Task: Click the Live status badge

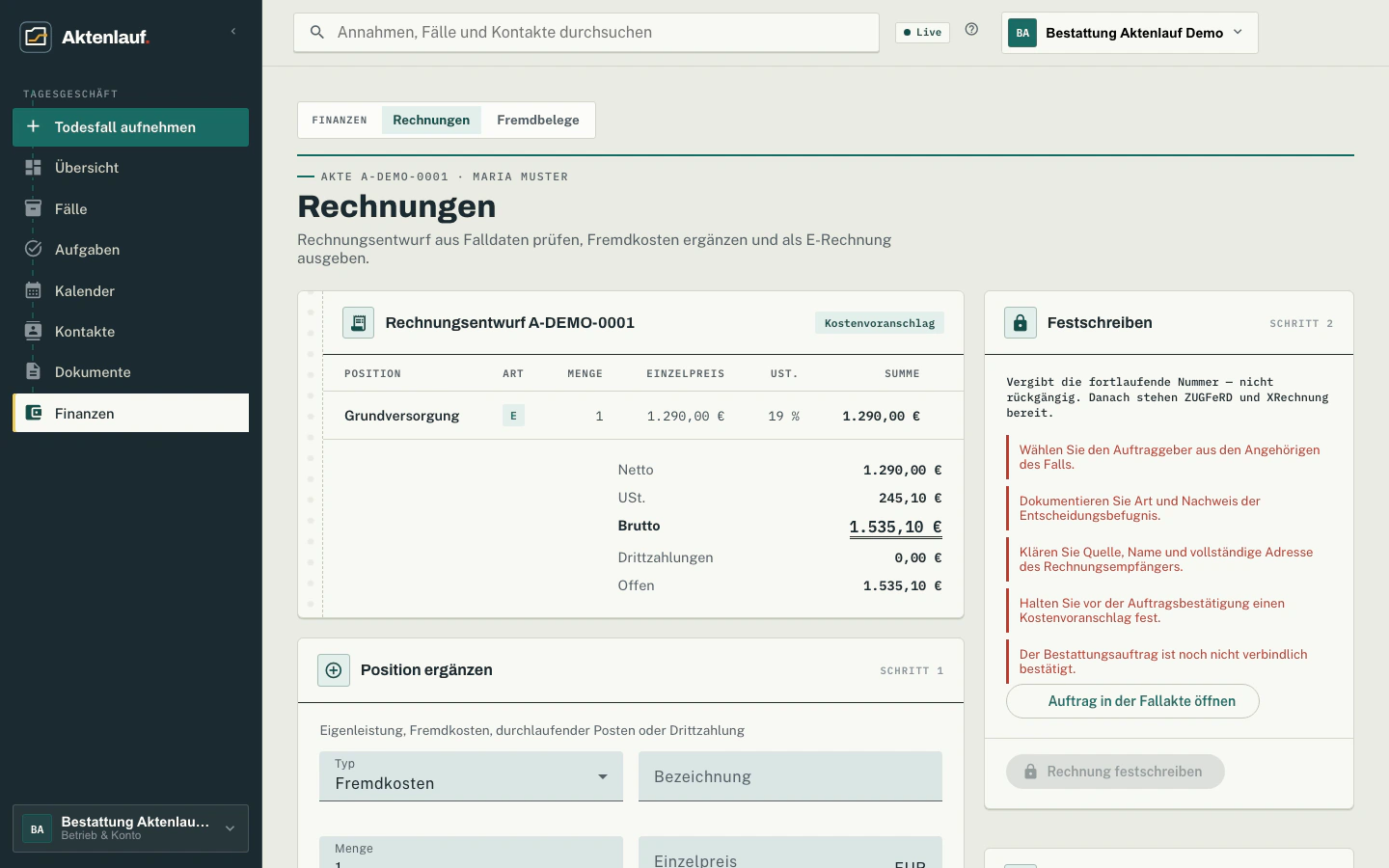Action: 922,32
